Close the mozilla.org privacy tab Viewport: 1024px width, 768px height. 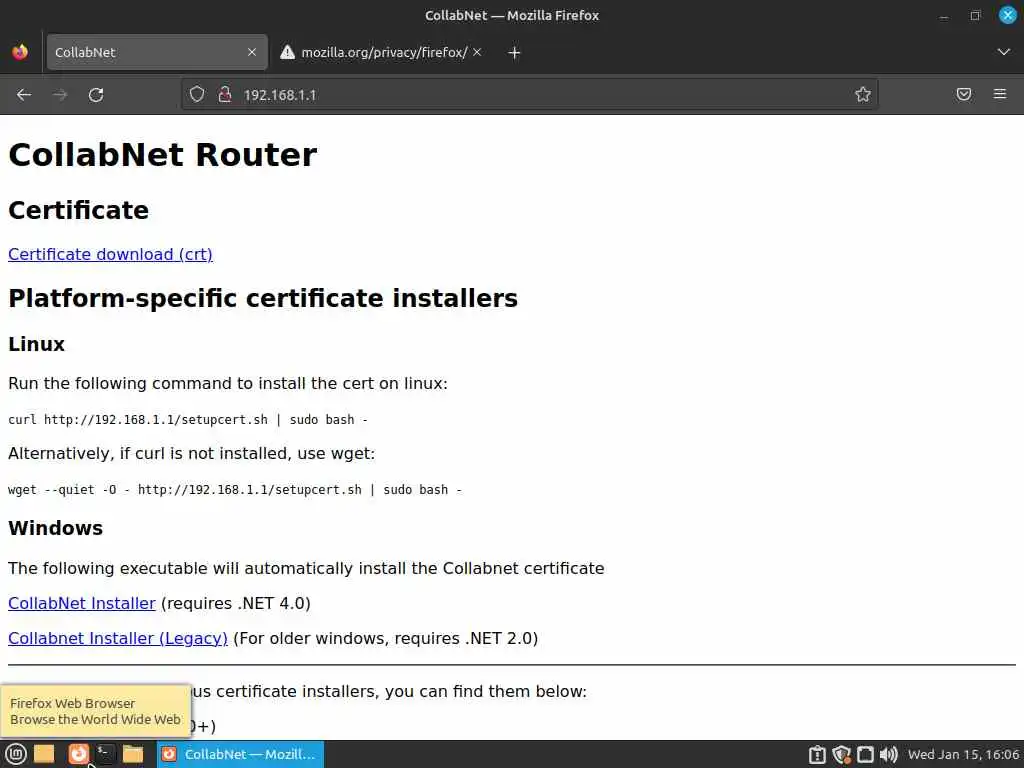point(477,52)
